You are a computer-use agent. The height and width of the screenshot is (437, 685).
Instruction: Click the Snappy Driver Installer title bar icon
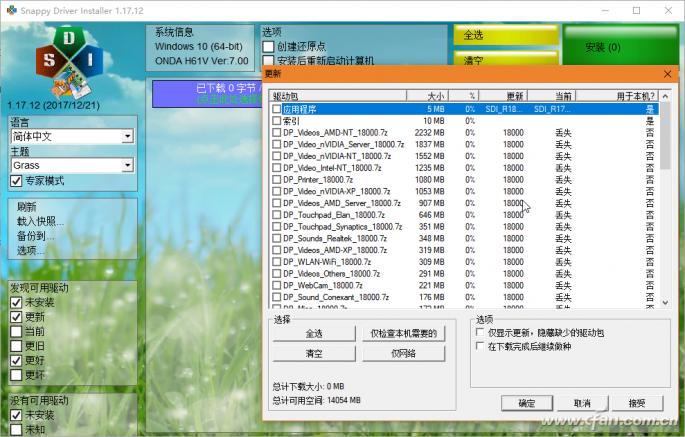pyautogui.click(x=11, y=9)
